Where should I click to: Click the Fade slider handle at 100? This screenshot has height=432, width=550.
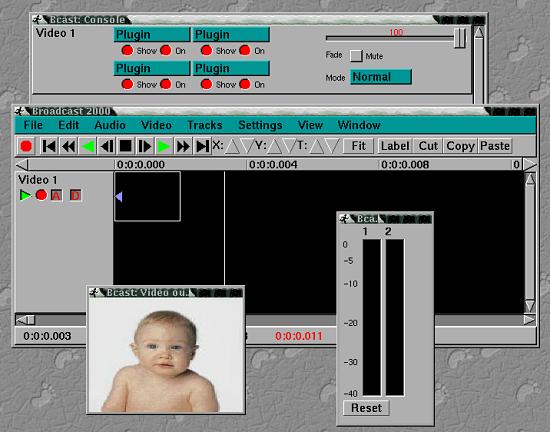point(460,38)
